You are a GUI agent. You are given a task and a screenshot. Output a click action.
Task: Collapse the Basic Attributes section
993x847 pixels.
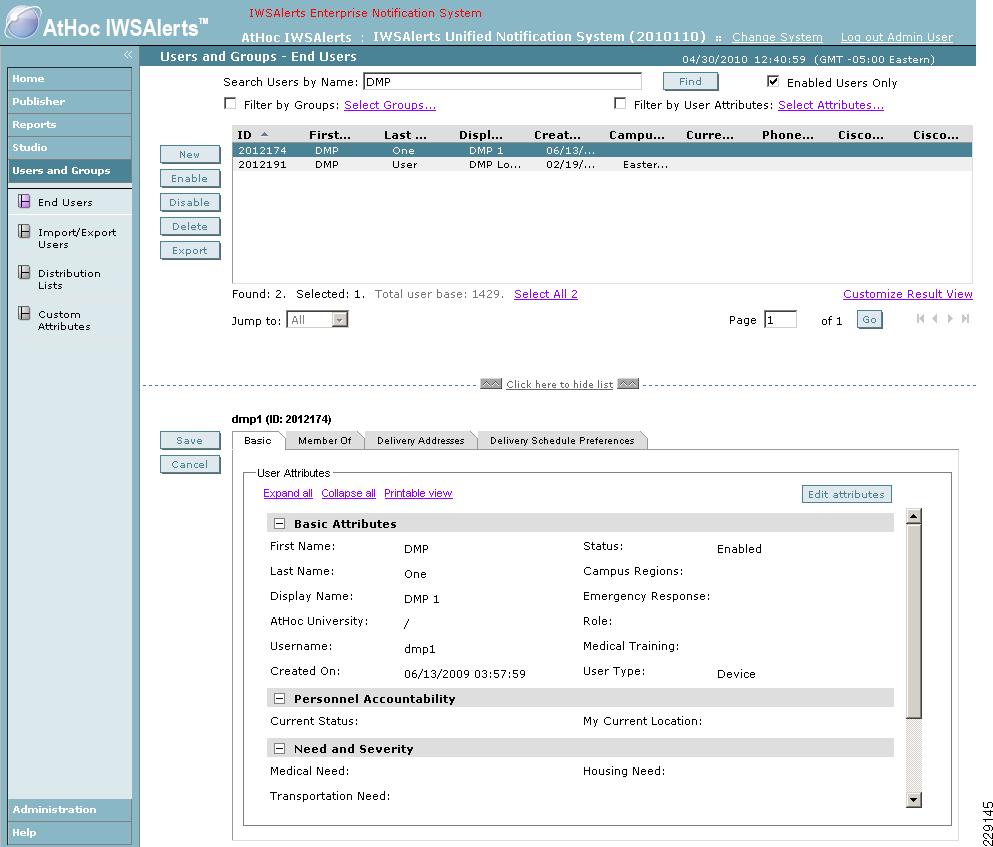coord(279,524)
